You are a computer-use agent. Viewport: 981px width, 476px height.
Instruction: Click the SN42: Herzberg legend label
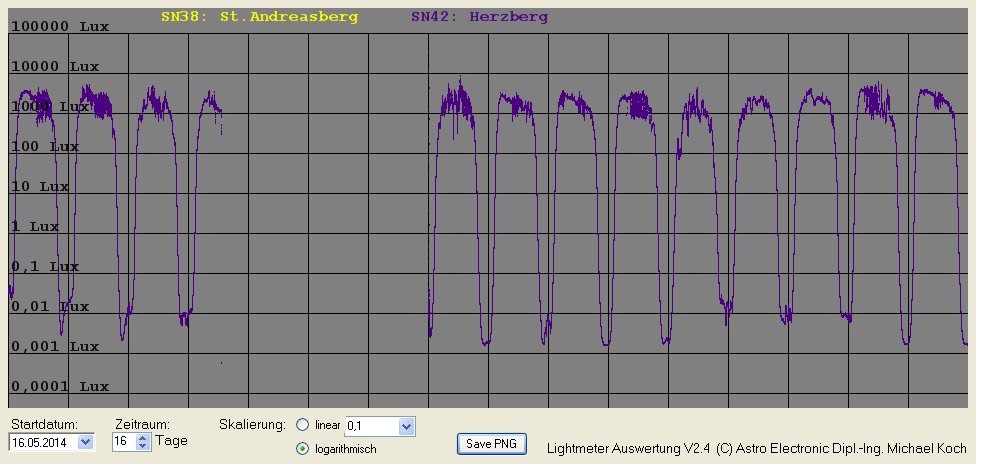point(479,17)
